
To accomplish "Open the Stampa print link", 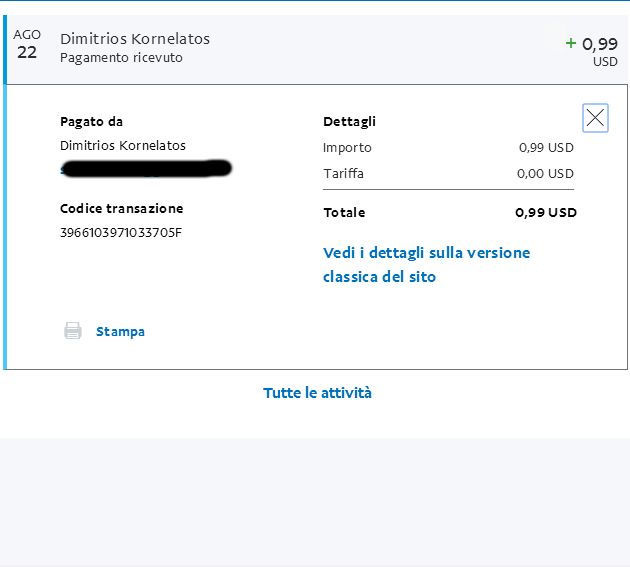I will tap(120, 332).
